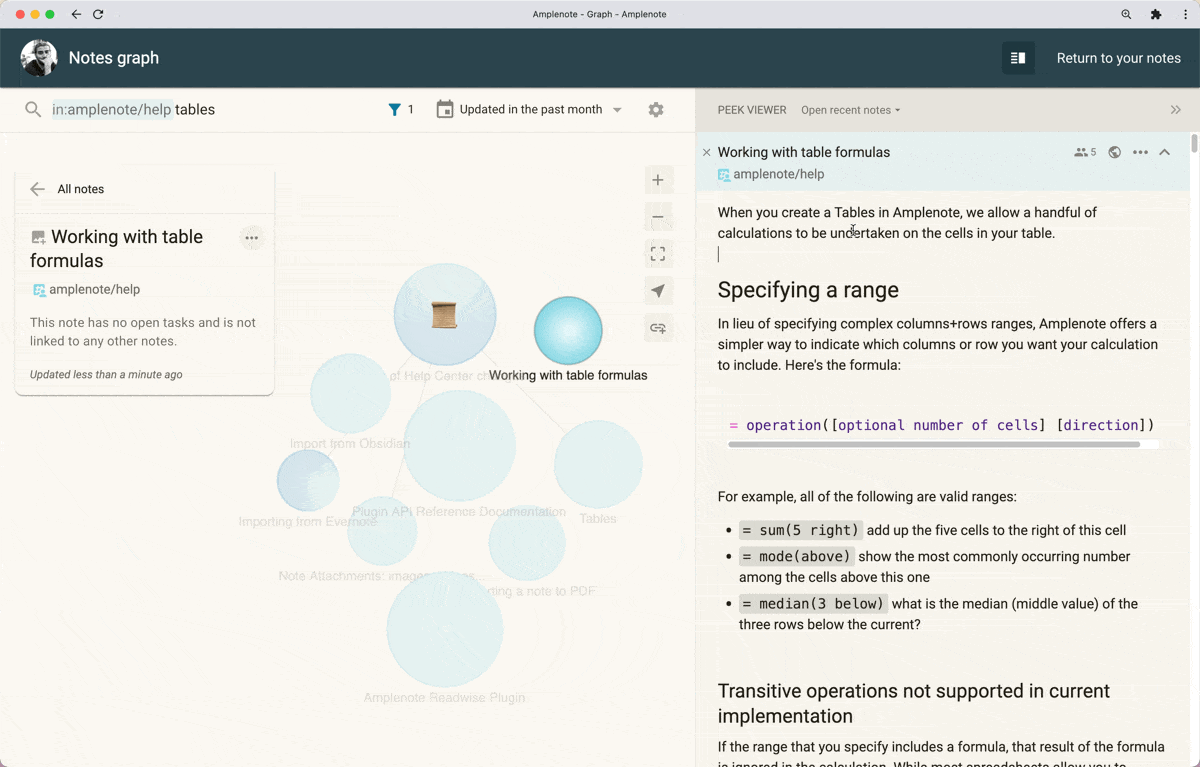Zoom in on the graph

click(658, 180)
